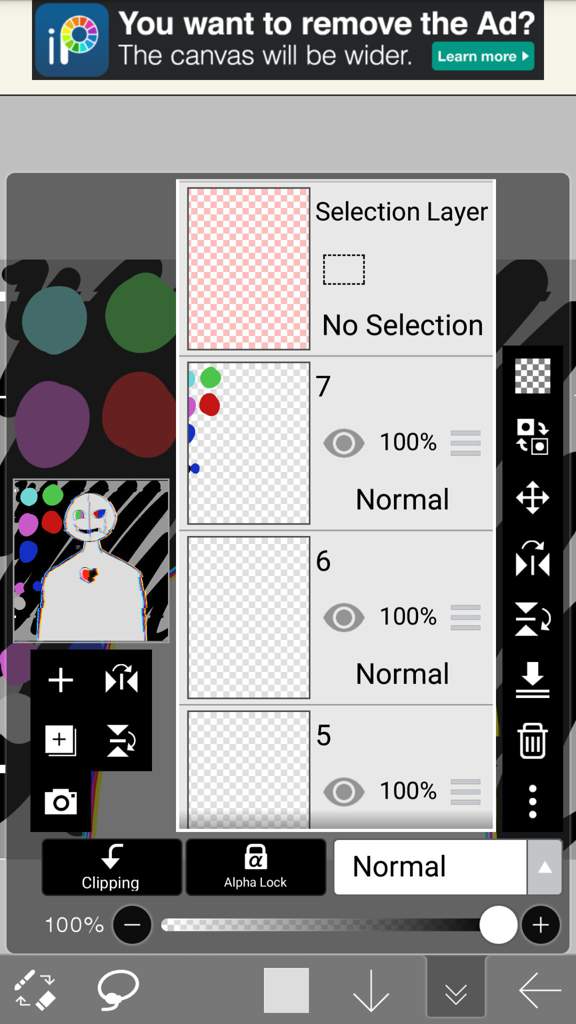576x1024 pixels.
Task: Increase opacity with the plus button
Action: [540, 925]
